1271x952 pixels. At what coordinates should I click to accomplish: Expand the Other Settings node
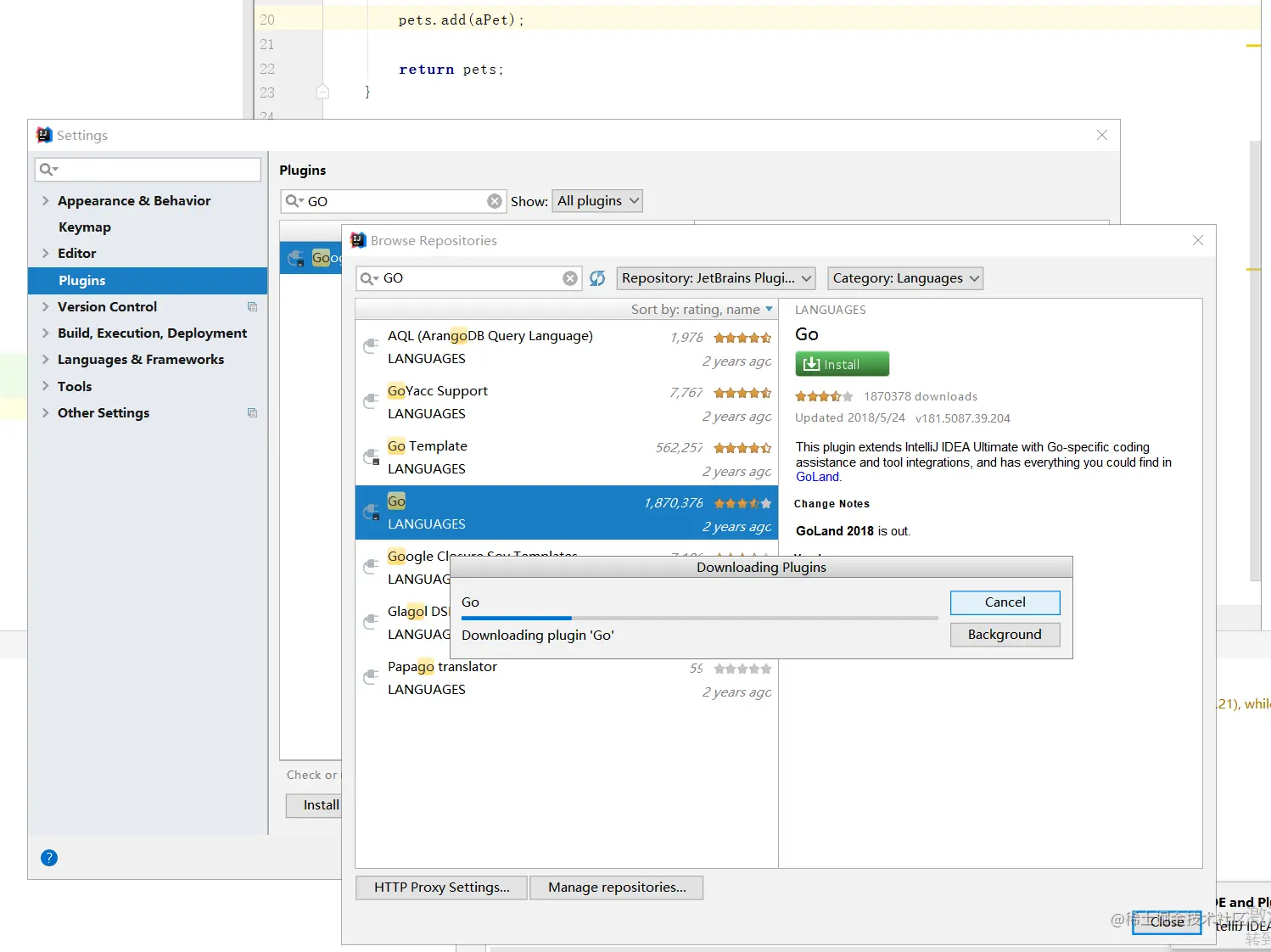[45, 413]
